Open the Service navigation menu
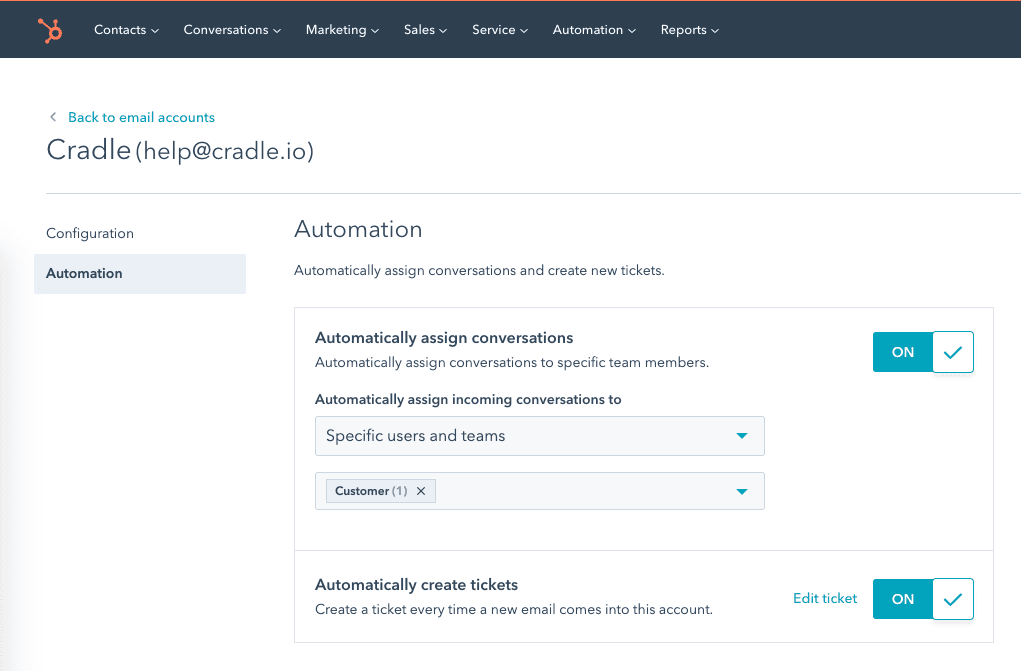Screen dimensions: 1021x671 pyautogui.click(x=500, y=30)
